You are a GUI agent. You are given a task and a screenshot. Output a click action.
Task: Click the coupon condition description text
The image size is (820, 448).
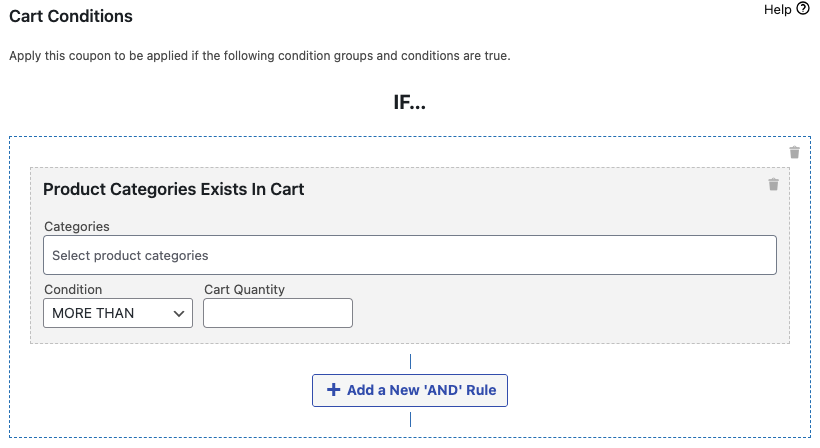point(260,56)
